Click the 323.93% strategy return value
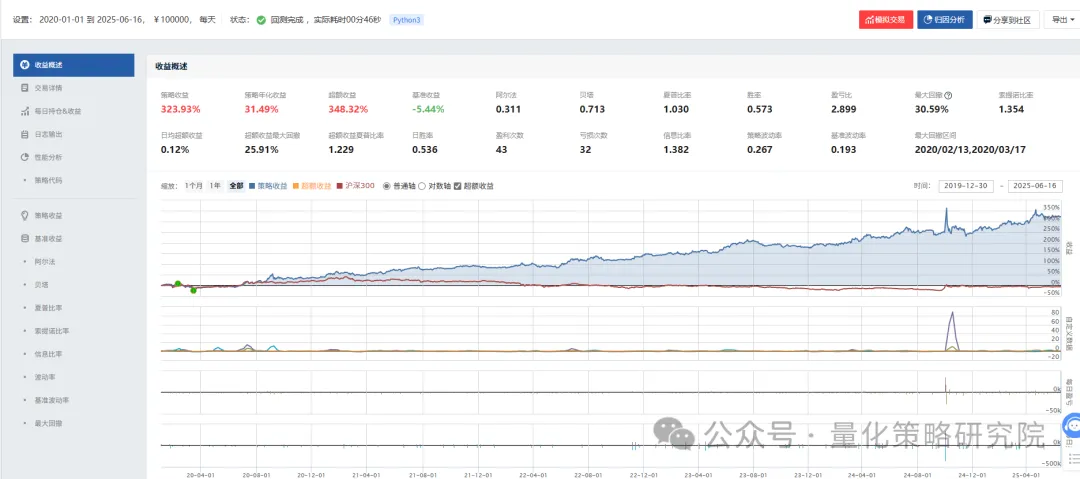The height and width of the screenshot is (479, 1080). tap(180, 109)
